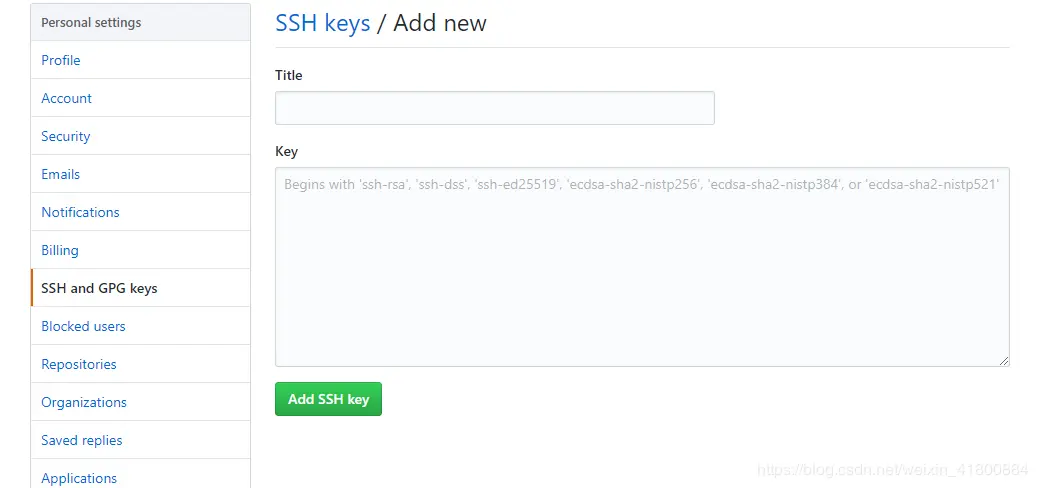Click the Title field label
The image size is (1038, 488).
click(x=289, y=75)
